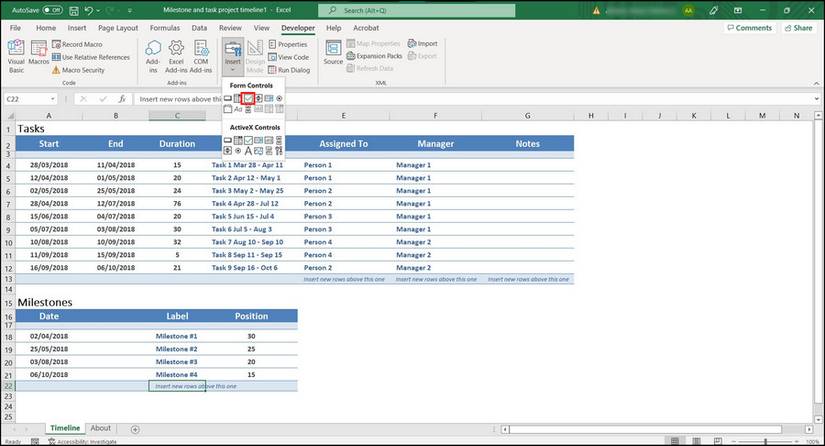Select Form Controls List Box
Viewport: 825px width, 446px height.
269,98
